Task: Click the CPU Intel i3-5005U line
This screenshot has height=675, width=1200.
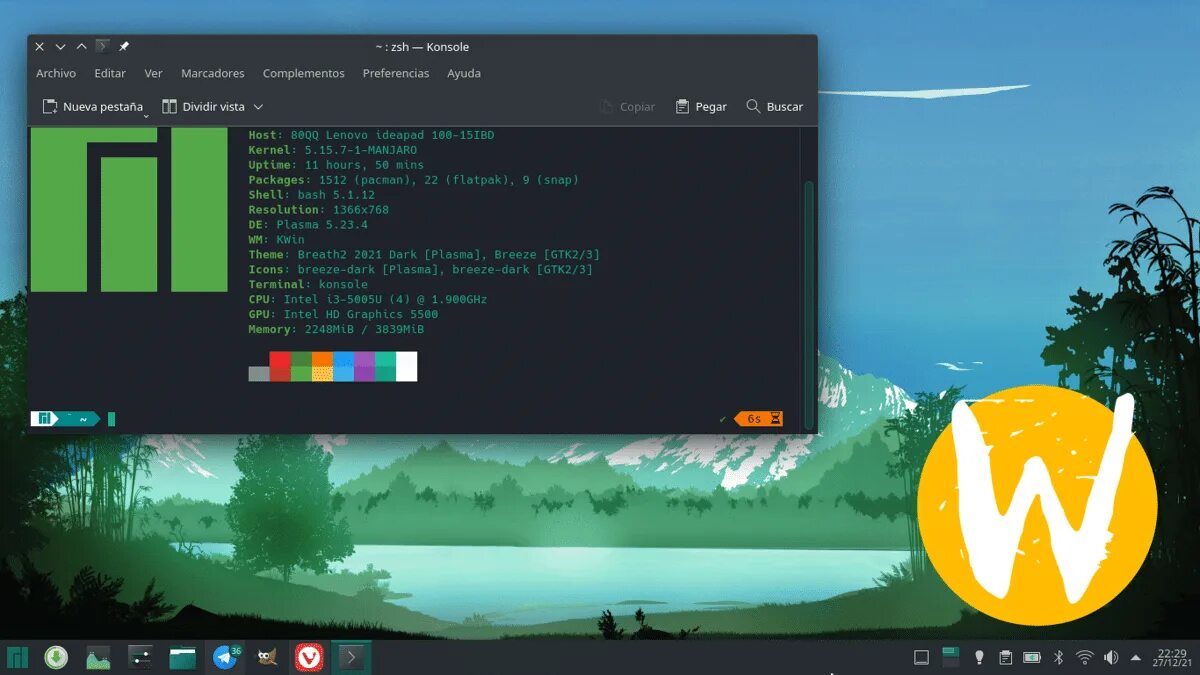Action: (x=368, y=300)
